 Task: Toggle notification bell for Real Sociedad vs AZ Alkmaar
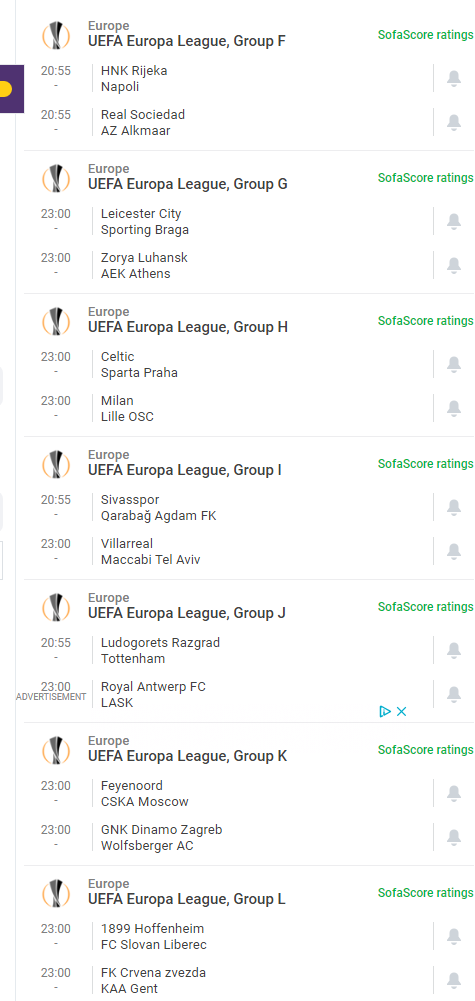coord(453,123)
